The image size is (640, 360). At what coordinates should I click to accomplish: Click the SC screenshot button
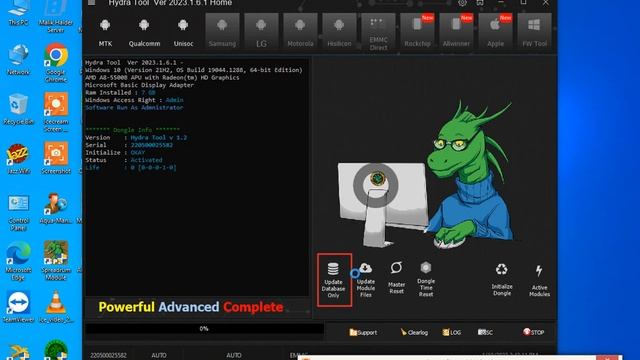point(485,332)
